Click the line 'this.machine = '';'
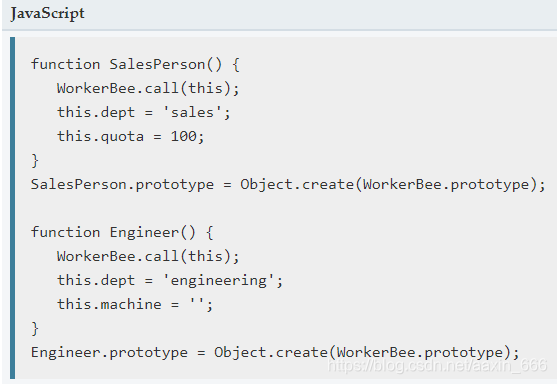Screen dimensions: 557x384 coord(135,304)
